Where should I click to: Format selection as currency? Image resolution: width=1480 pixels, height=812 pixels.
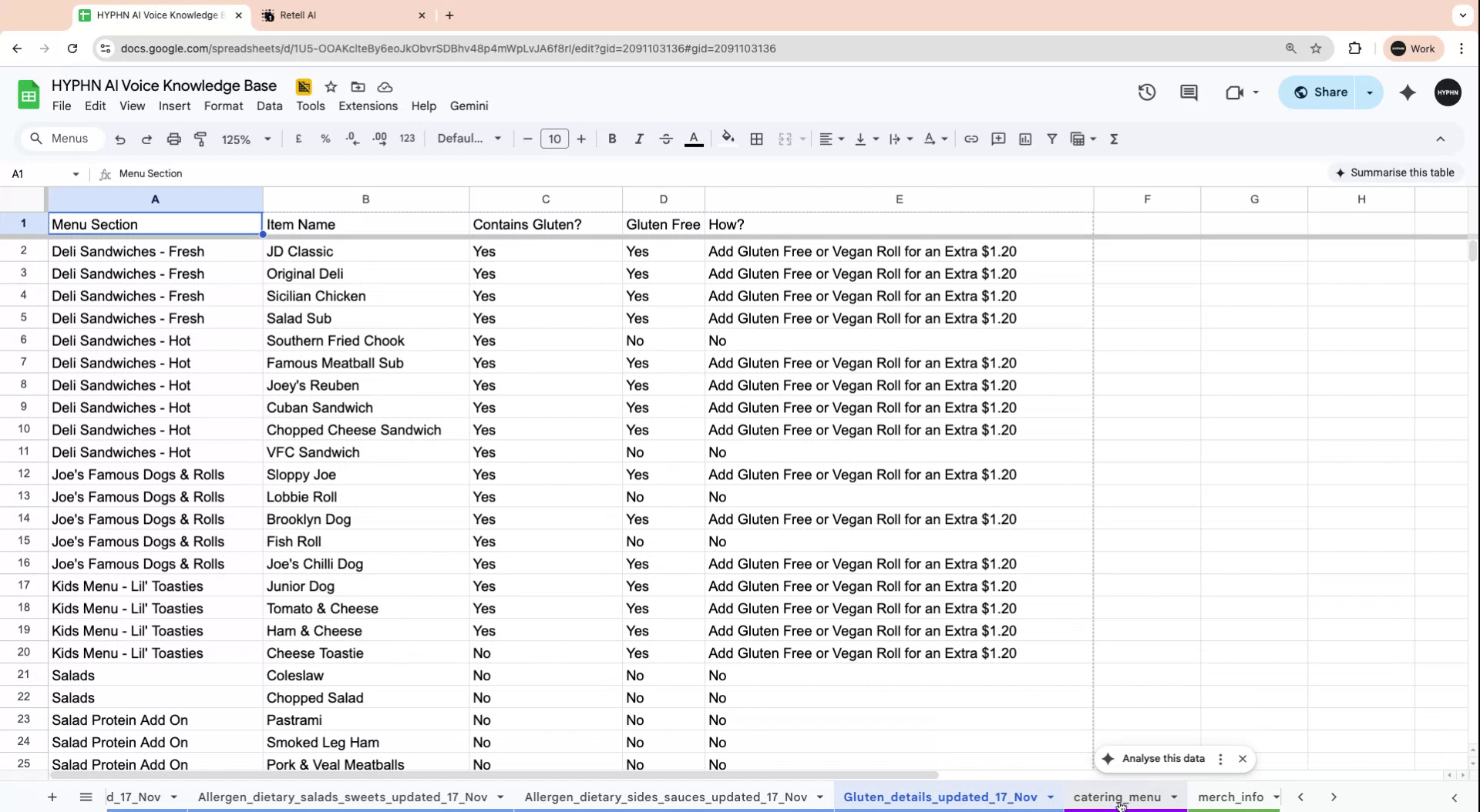[x=299, y=139]
